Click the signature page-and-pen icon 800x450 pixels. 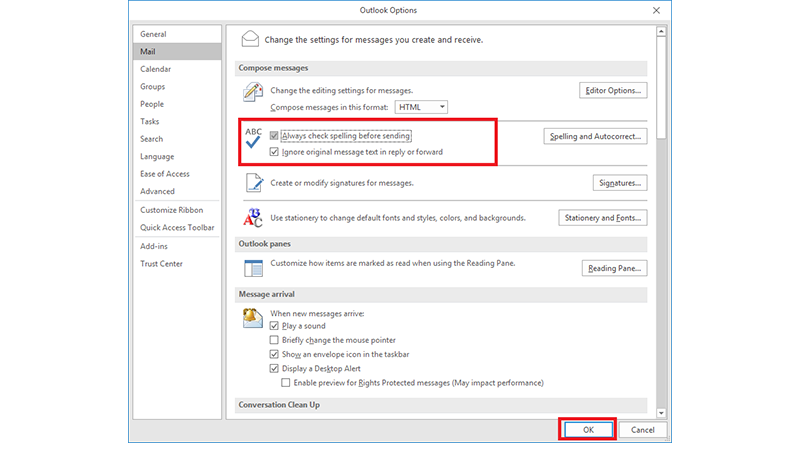click(254, 183)
